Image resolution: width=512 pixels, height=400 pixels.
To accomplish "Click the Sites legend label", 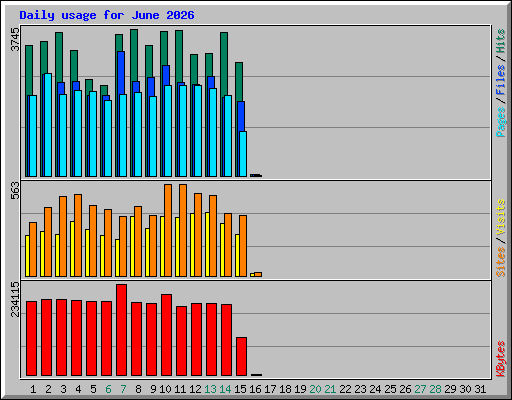I will click(500, 262).
